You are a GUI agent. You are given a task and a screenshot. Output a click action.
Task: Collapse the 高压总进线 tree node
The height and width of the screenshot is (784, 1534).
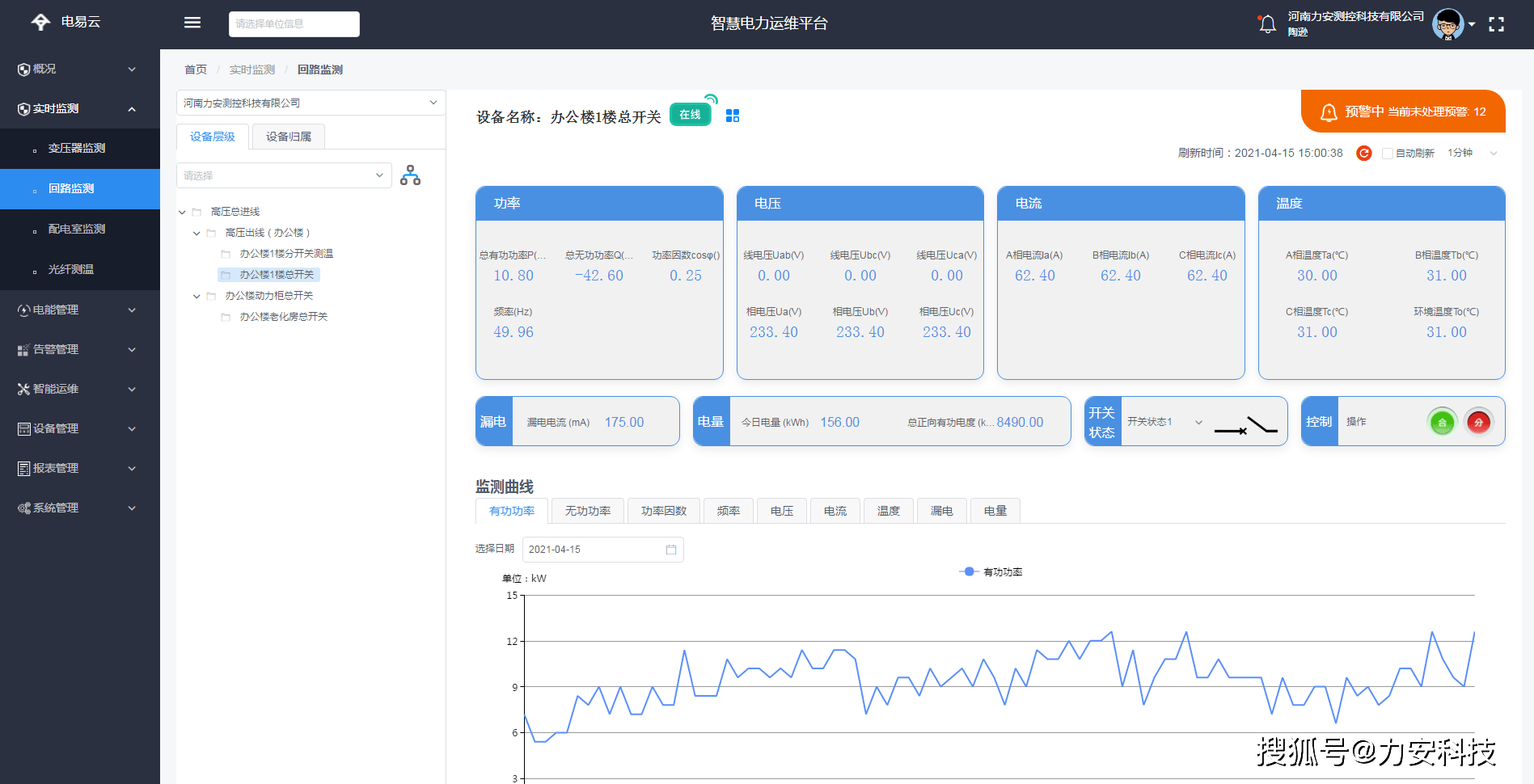[x=182, y=211]
